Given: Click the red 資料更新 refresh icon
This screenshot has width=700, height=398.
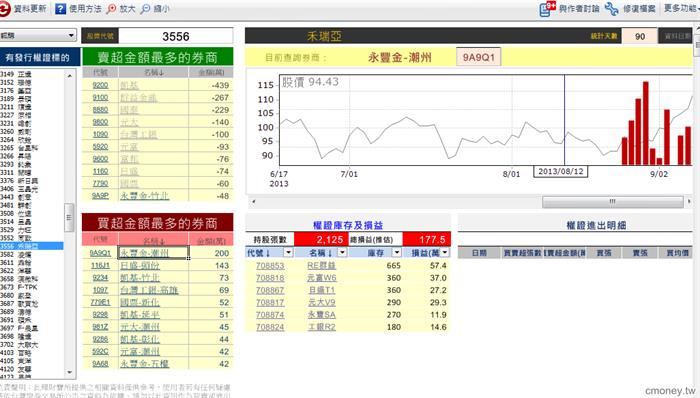Looking at the screenshot, I should point(4,8).
